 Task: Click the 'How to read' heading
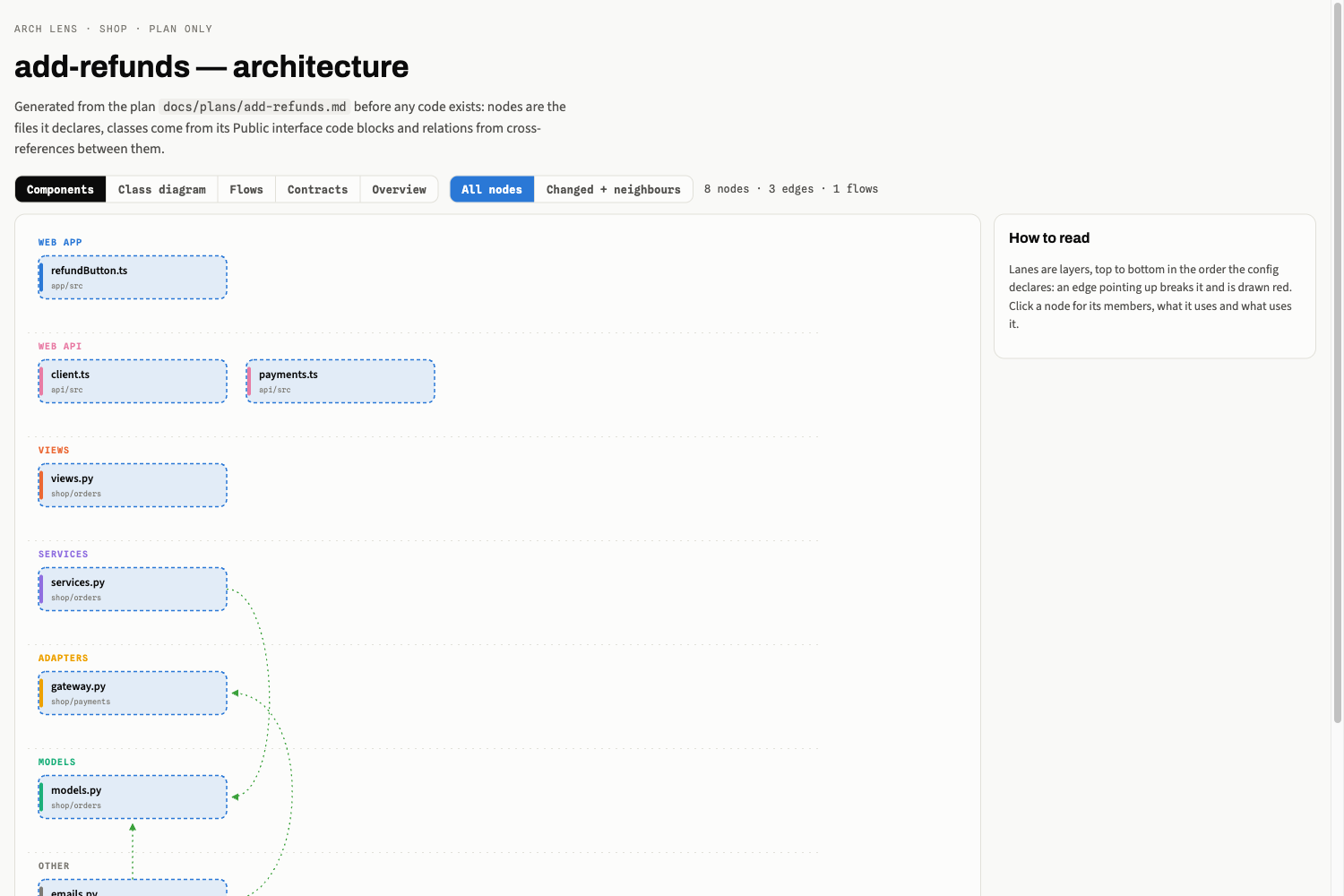(1049, 238)
